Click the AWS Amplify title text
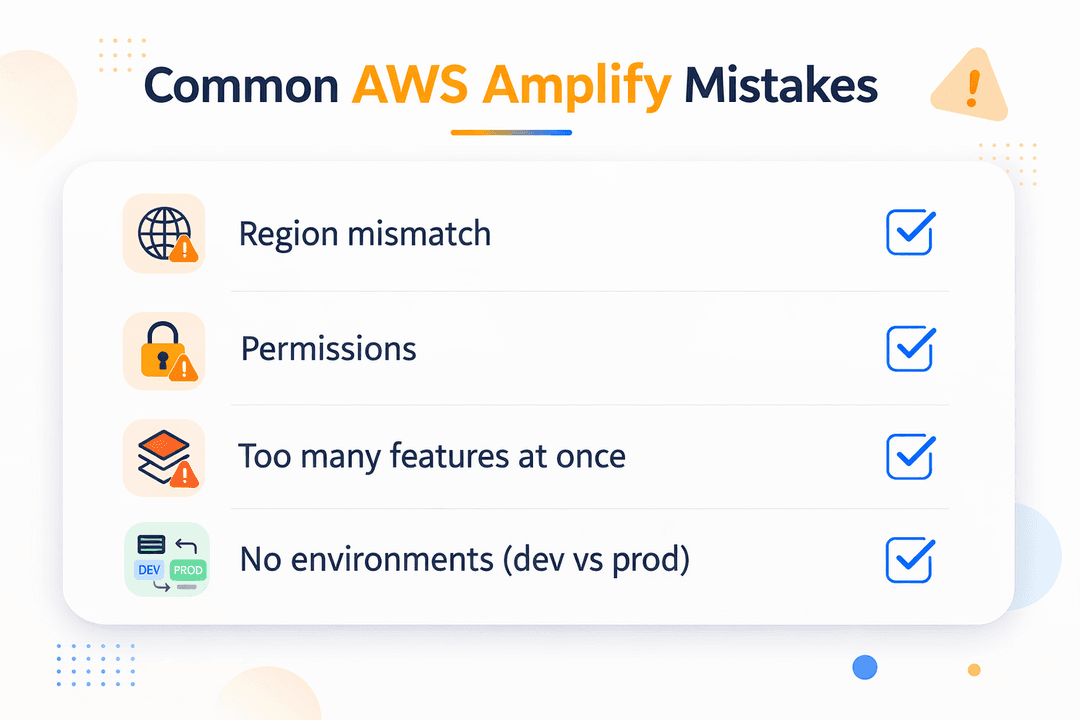The width and height of the screenshot is (1080, 720). tap(511, 86)
